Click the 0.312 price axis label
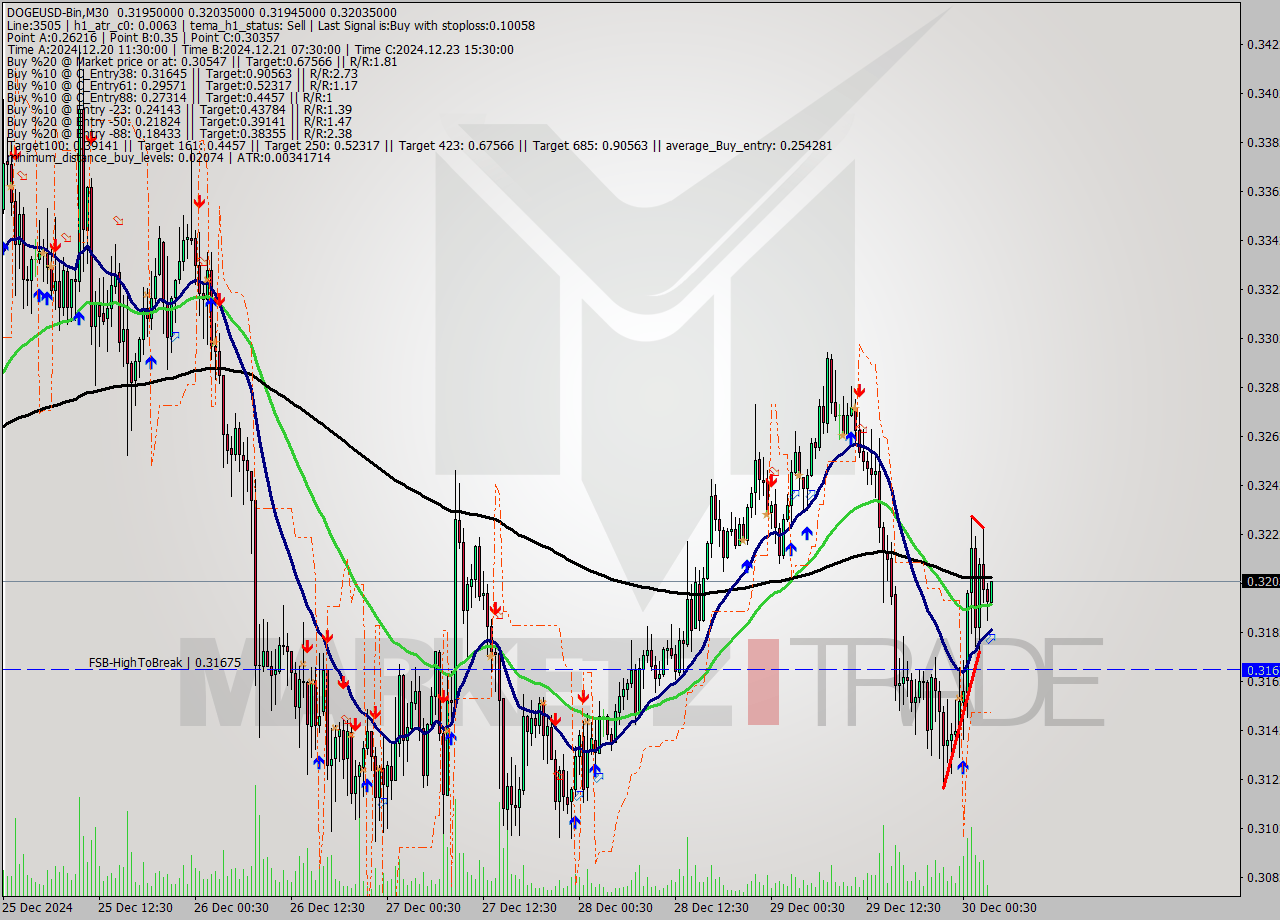The image size is (1280, 920). [1262, 779]
